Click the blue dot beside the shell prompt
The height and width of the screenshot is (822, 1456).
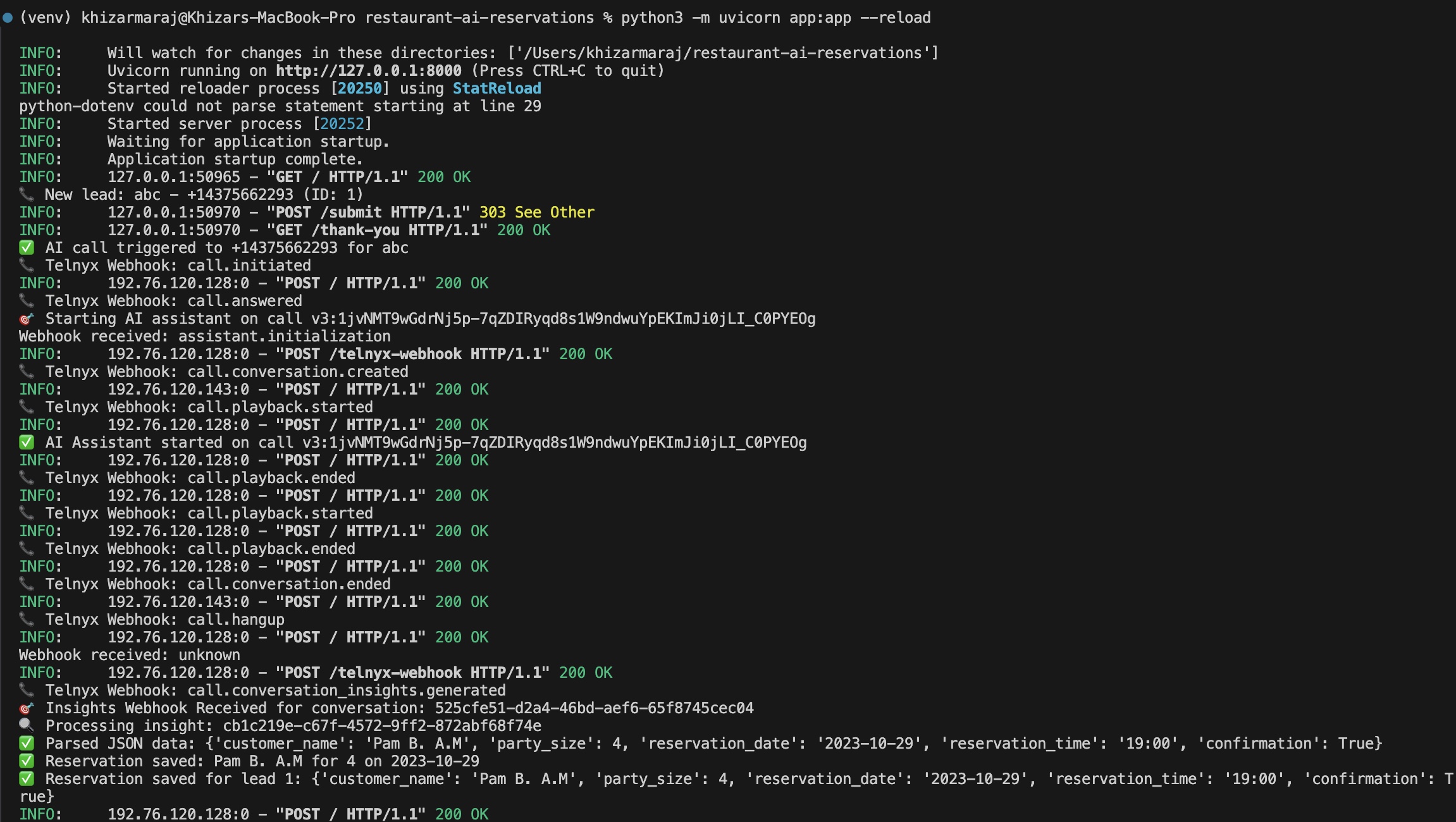8,18
